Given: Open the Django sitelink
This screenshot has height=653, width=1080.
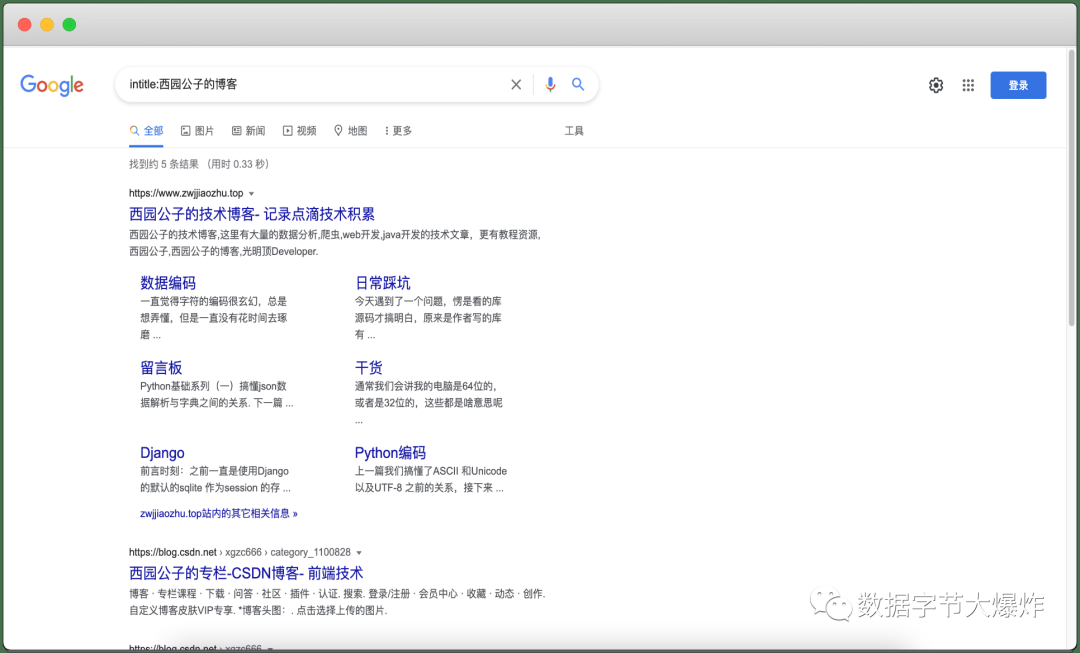Looking at the screenshot, I should pyautogui.click(x=163, y=453).
